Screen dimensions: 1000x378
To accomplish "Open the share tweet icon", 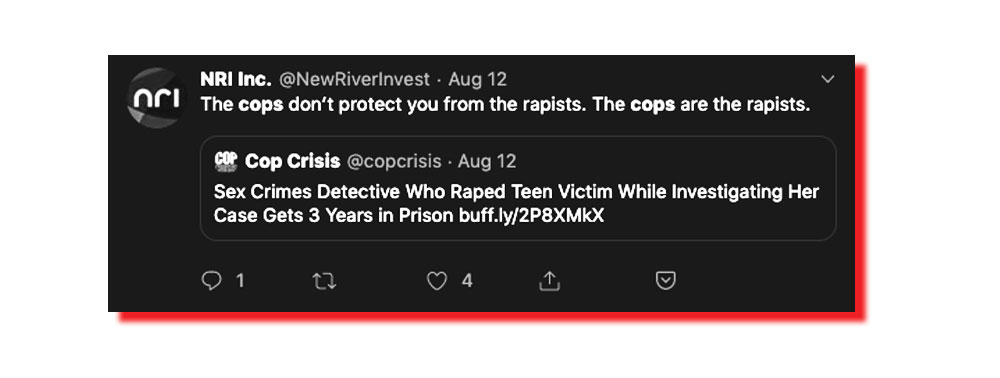I will pos(549,281).
